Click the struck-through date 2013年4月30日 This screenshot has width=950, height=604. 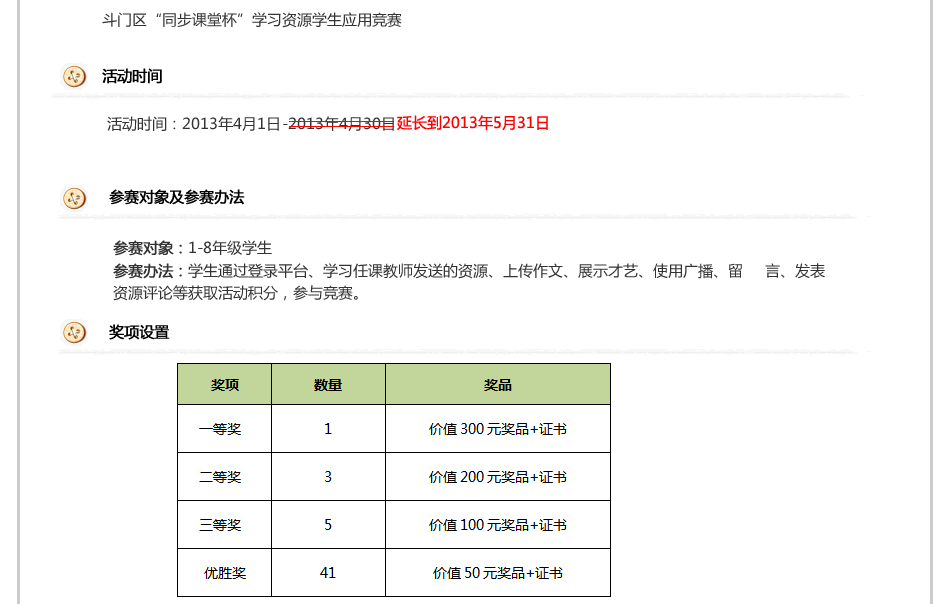tap(342, 124)
